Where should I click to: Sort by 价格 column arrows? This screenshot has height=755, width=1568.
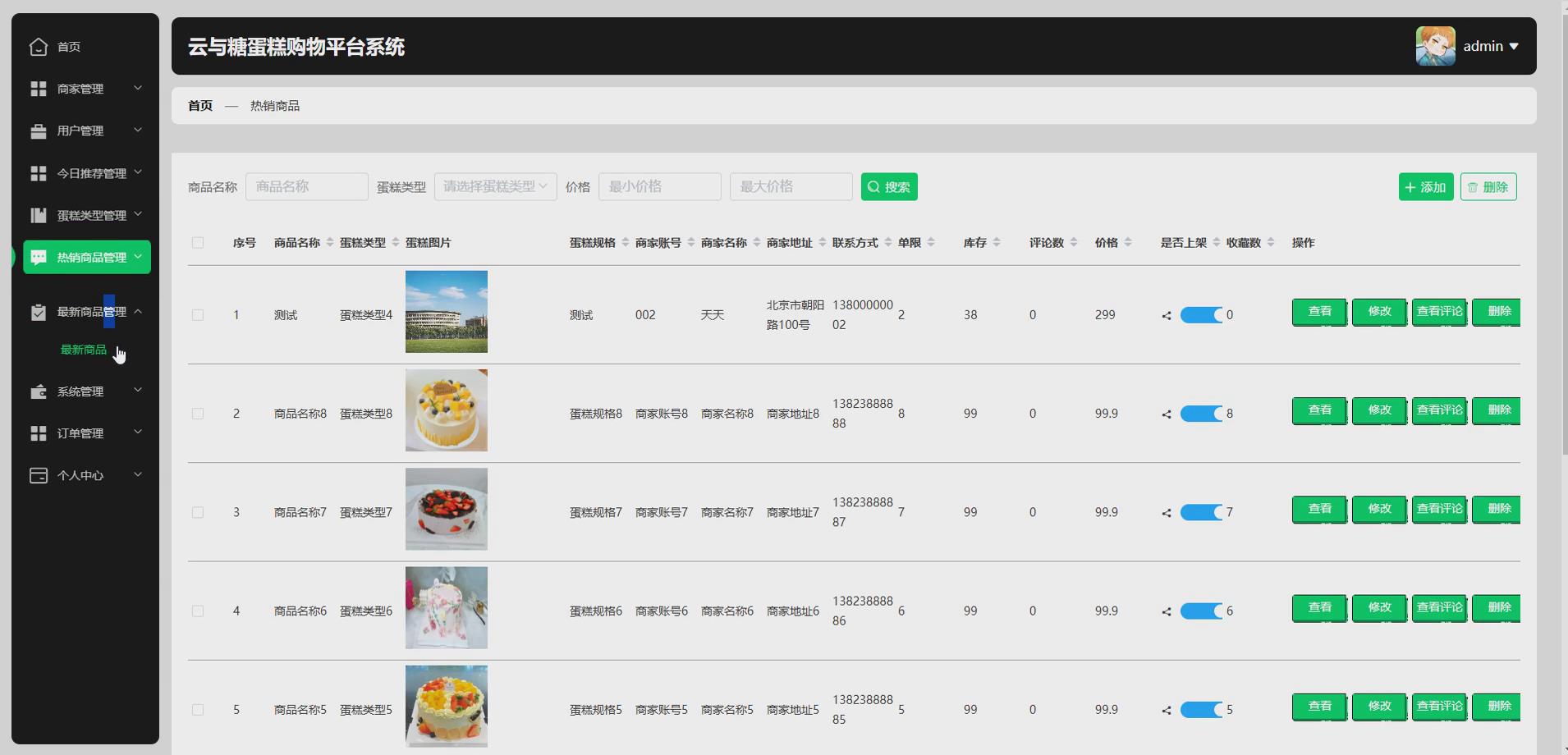1128,242
